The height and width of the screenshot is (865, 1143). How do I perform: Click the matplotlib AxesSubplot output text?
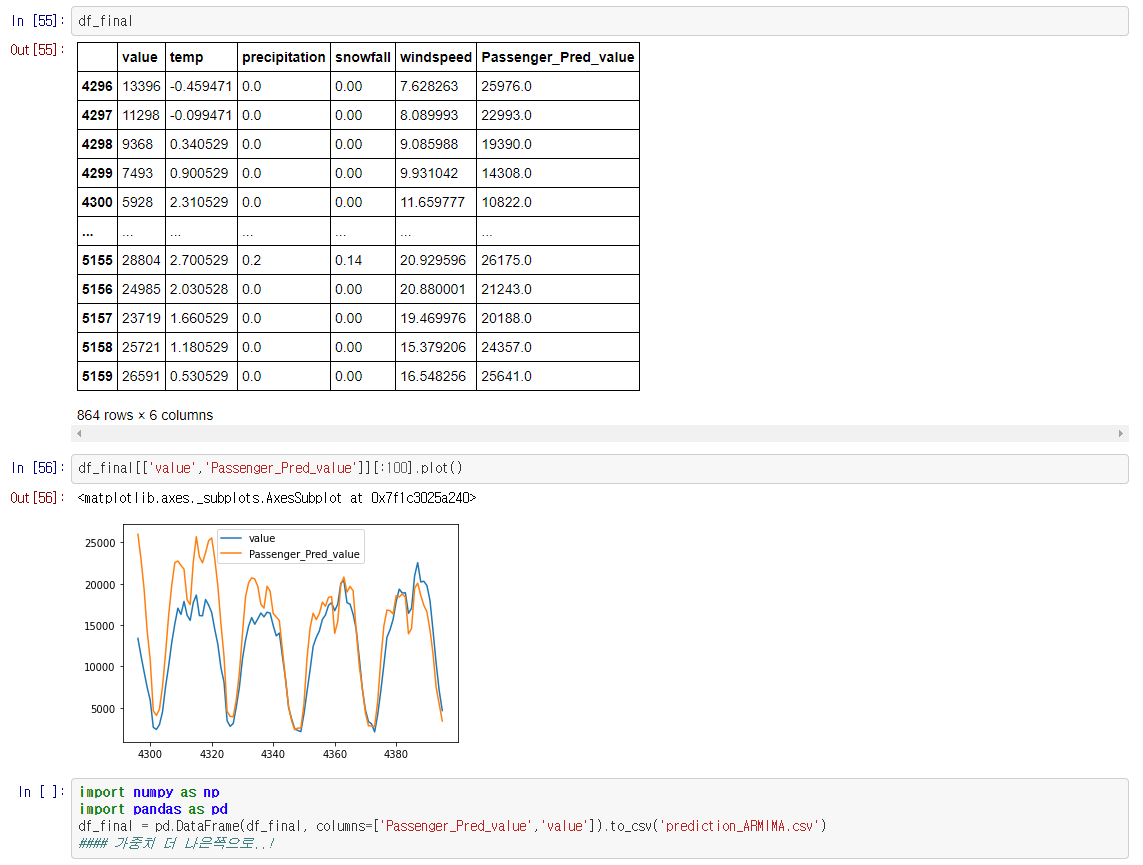[276, 498]
